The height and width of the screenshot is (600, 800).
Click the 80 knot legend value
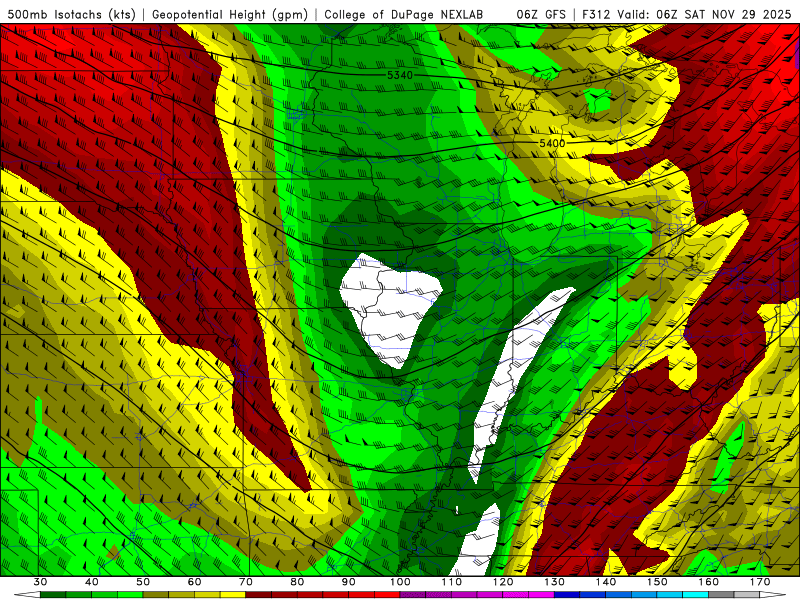coord(297,582)
